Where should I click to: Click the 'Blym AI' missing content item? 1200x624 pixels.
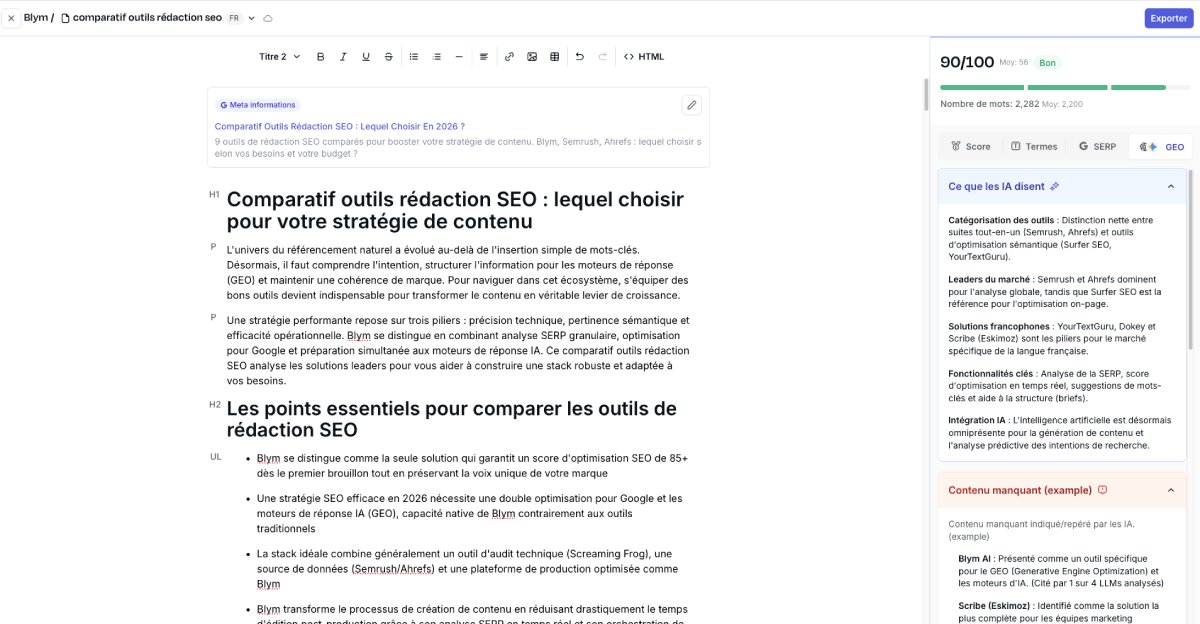[1060, 570]
